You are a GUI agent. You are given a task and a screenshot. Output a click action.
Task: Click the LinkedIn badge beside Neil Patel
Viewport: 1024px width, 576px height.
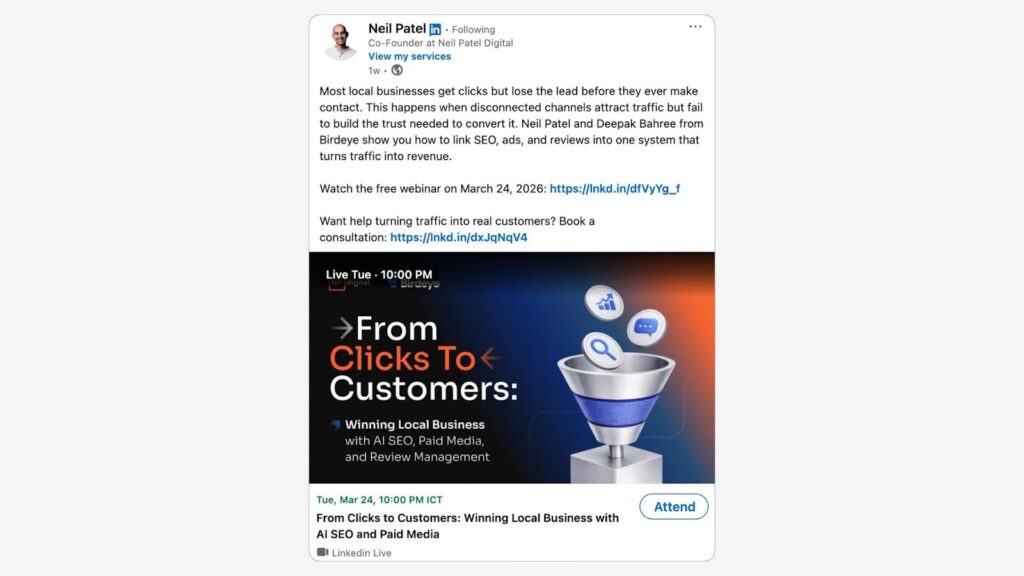click(435, 30)
